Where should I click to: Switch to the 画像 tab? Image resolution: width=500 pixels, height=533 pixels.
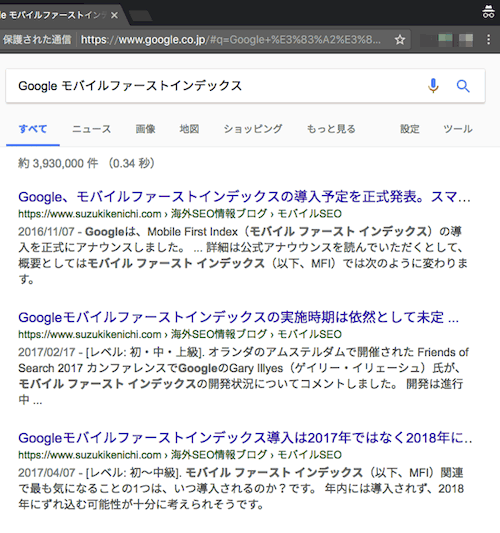click(145, 129)
